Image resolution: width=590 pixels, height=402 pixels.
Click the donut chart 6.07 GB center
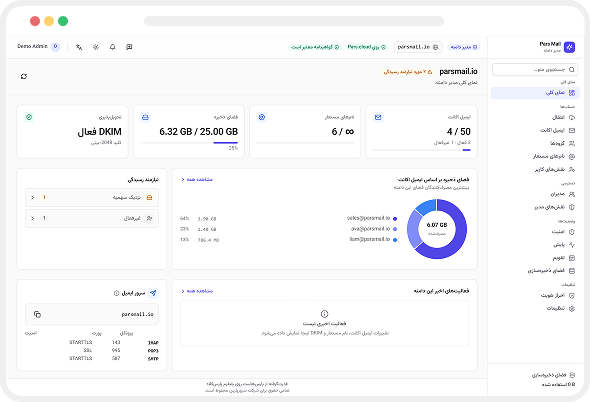tap(437, 228)
